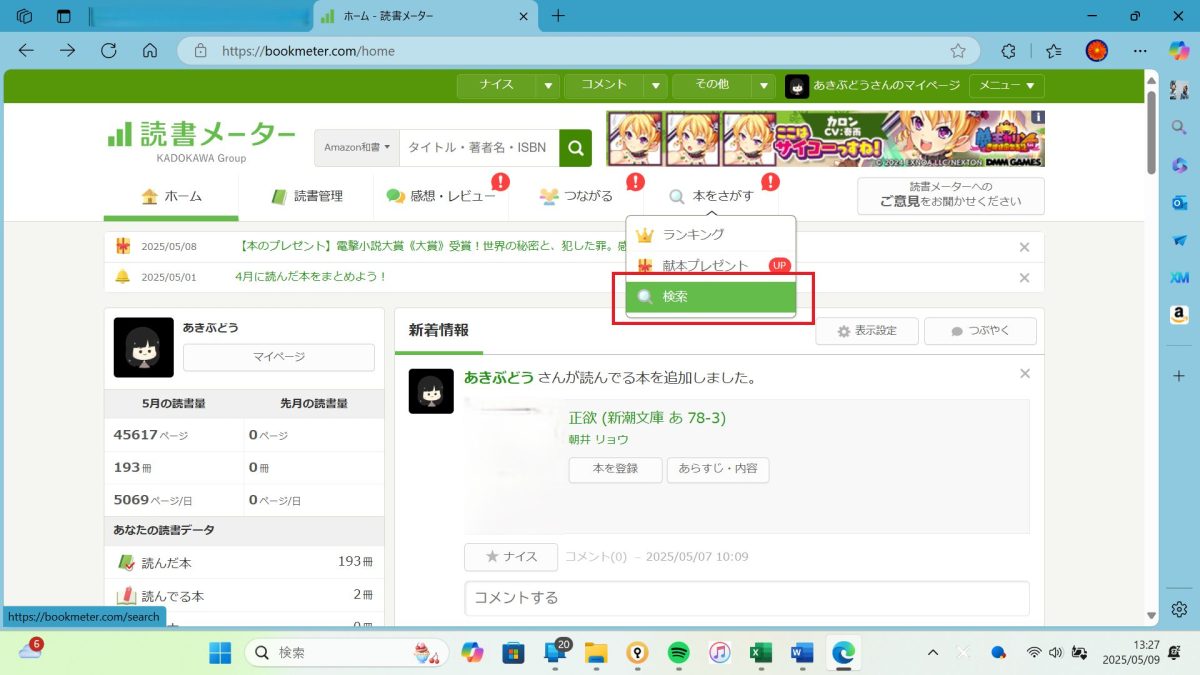Image resolution: width=1200 pixels, height=675 pixels.
Task: Click the コメントする input field
Action: tap(746, 598)
